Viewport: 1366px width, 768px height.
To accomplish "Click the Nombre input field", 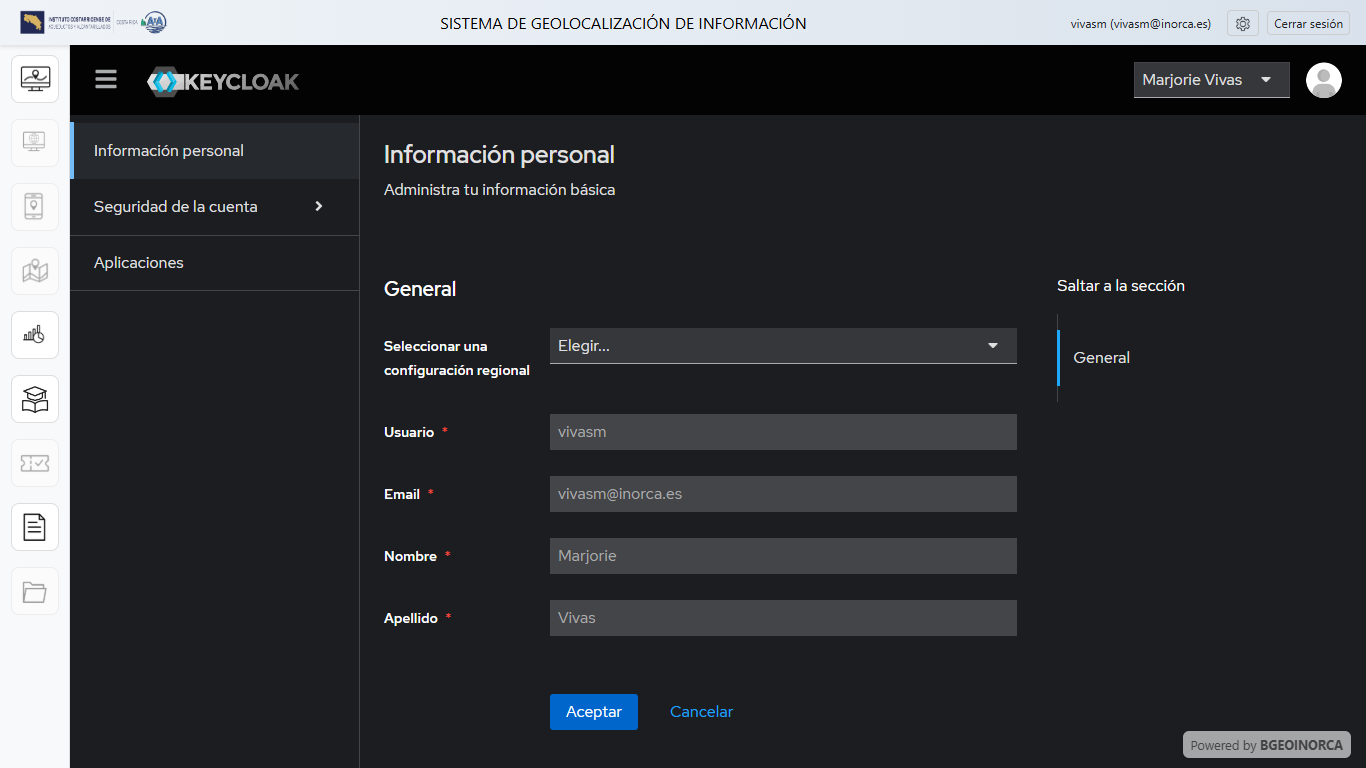I will 783,556.
